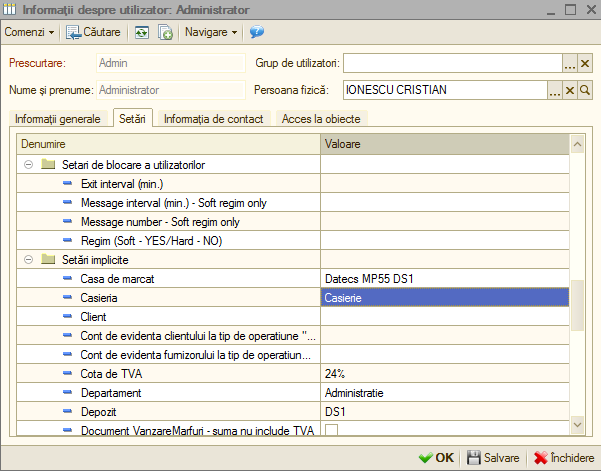Confirm with the OK button
Screen dimensions: 601x471
[x=437, y=458]
